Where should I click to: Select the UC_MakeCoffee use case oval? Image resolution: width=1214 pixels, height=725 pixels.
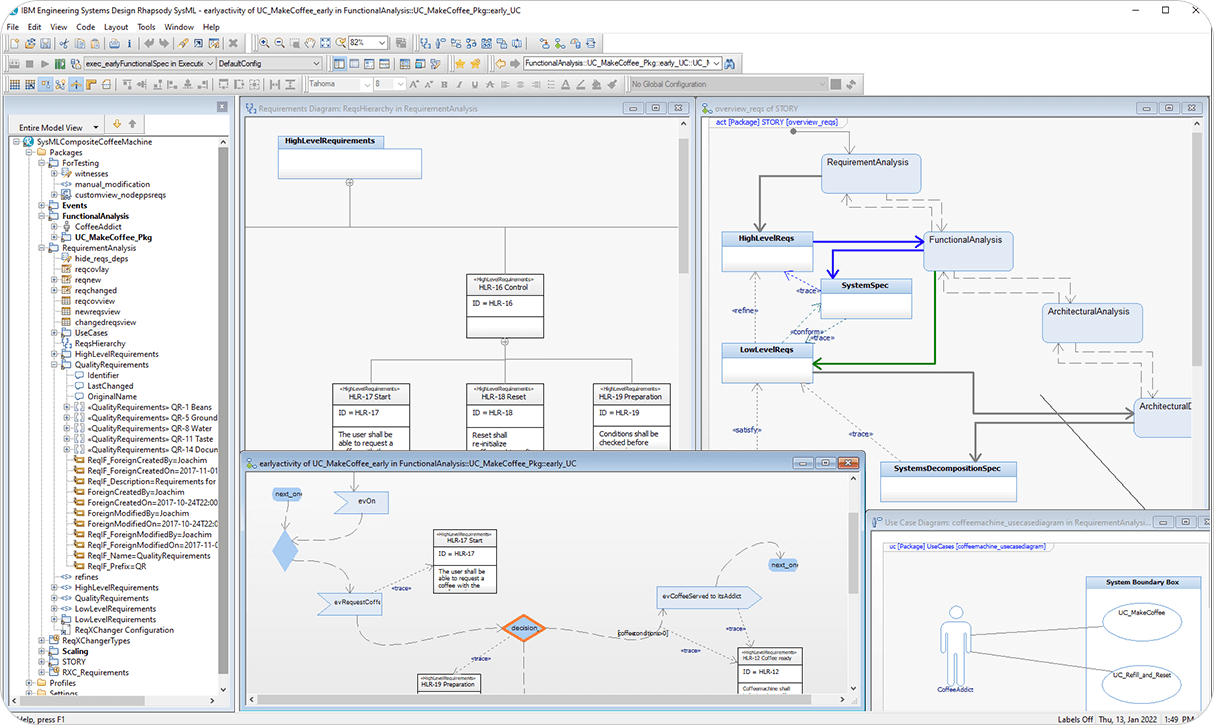(1143, 621)
